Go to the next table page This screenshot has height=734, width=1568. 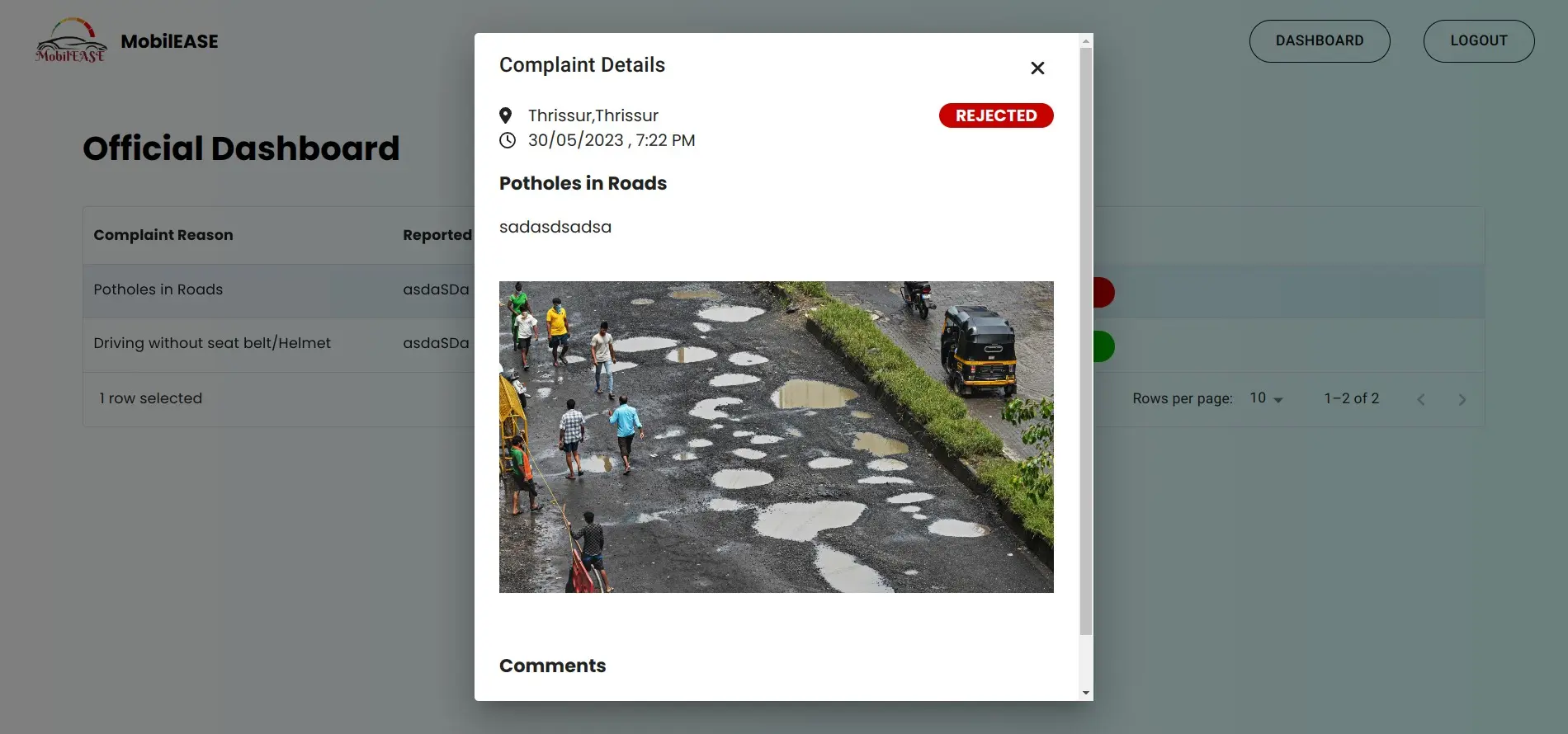click(1462, 399)
